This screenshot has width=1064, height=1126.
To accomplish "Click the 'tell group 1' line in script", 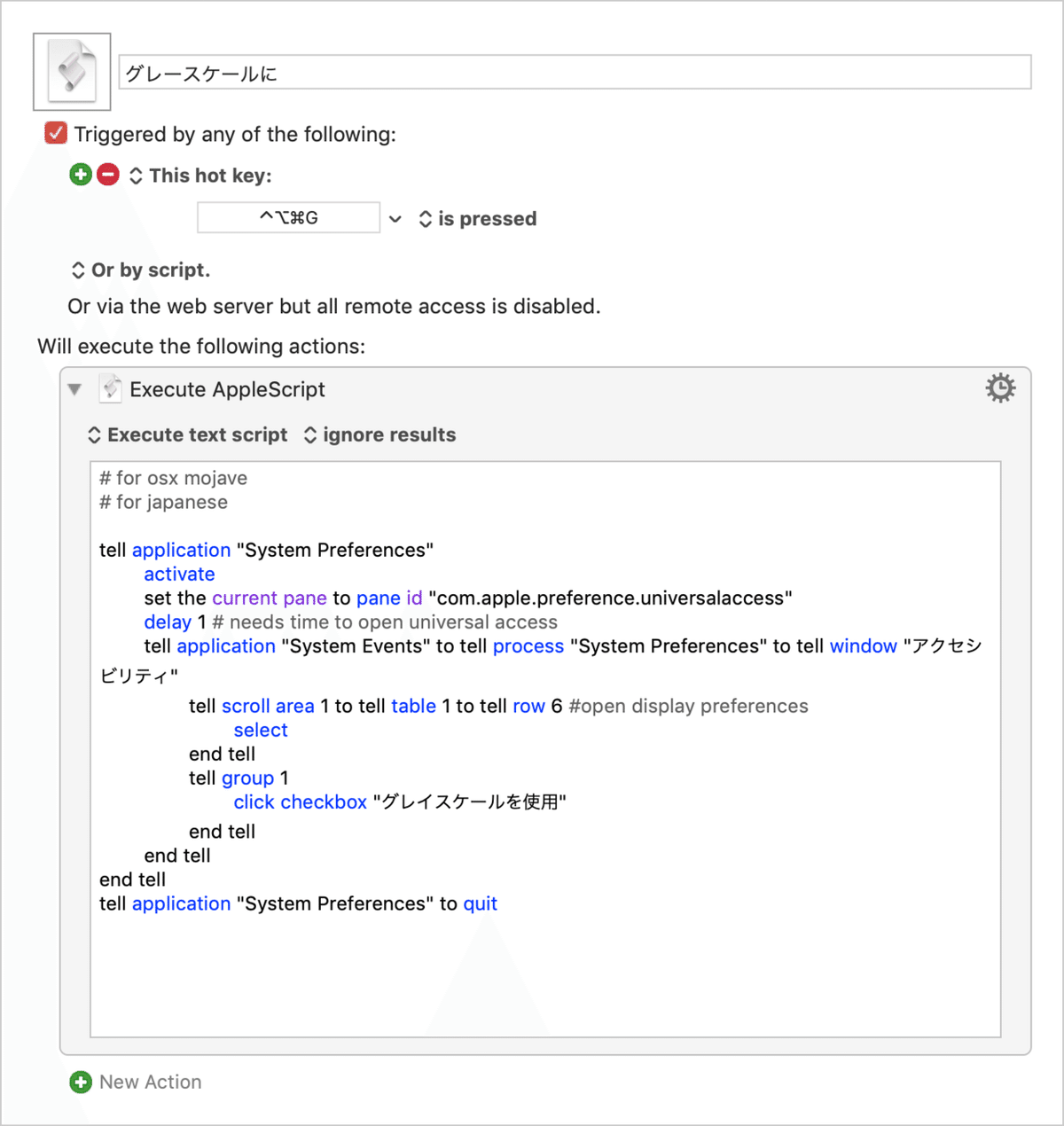I will tap(239, 778).
